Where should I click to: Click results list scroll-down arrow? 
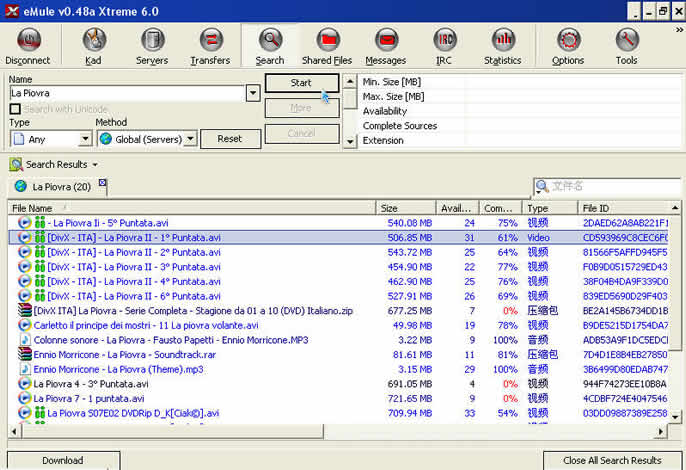[x=675, y=417]
